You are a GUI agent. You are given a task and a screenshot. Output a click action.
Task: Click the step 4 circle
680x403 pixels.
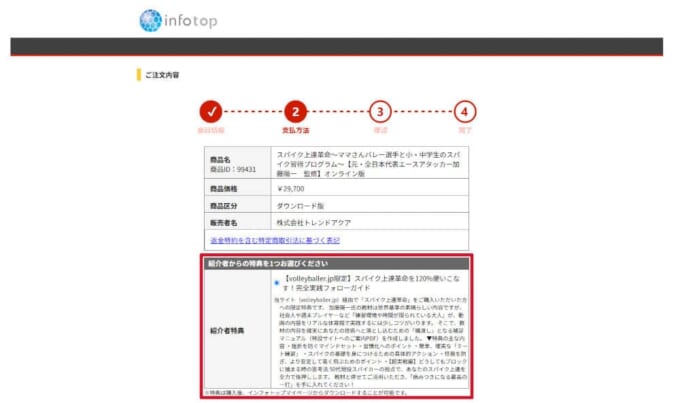(x=464, y=112)
